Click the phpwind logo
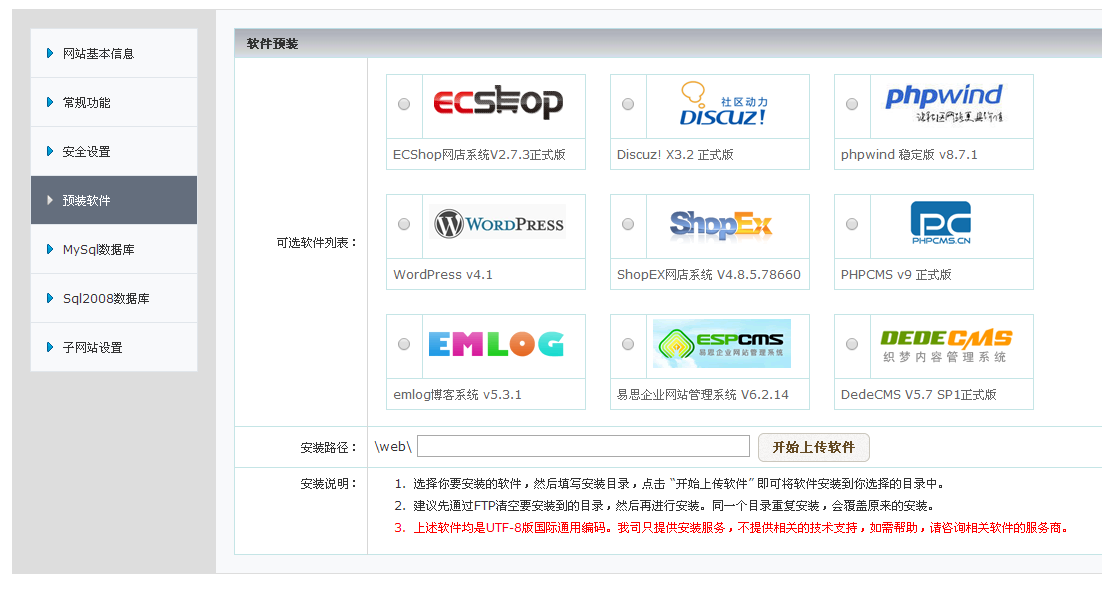 point(943,103)
